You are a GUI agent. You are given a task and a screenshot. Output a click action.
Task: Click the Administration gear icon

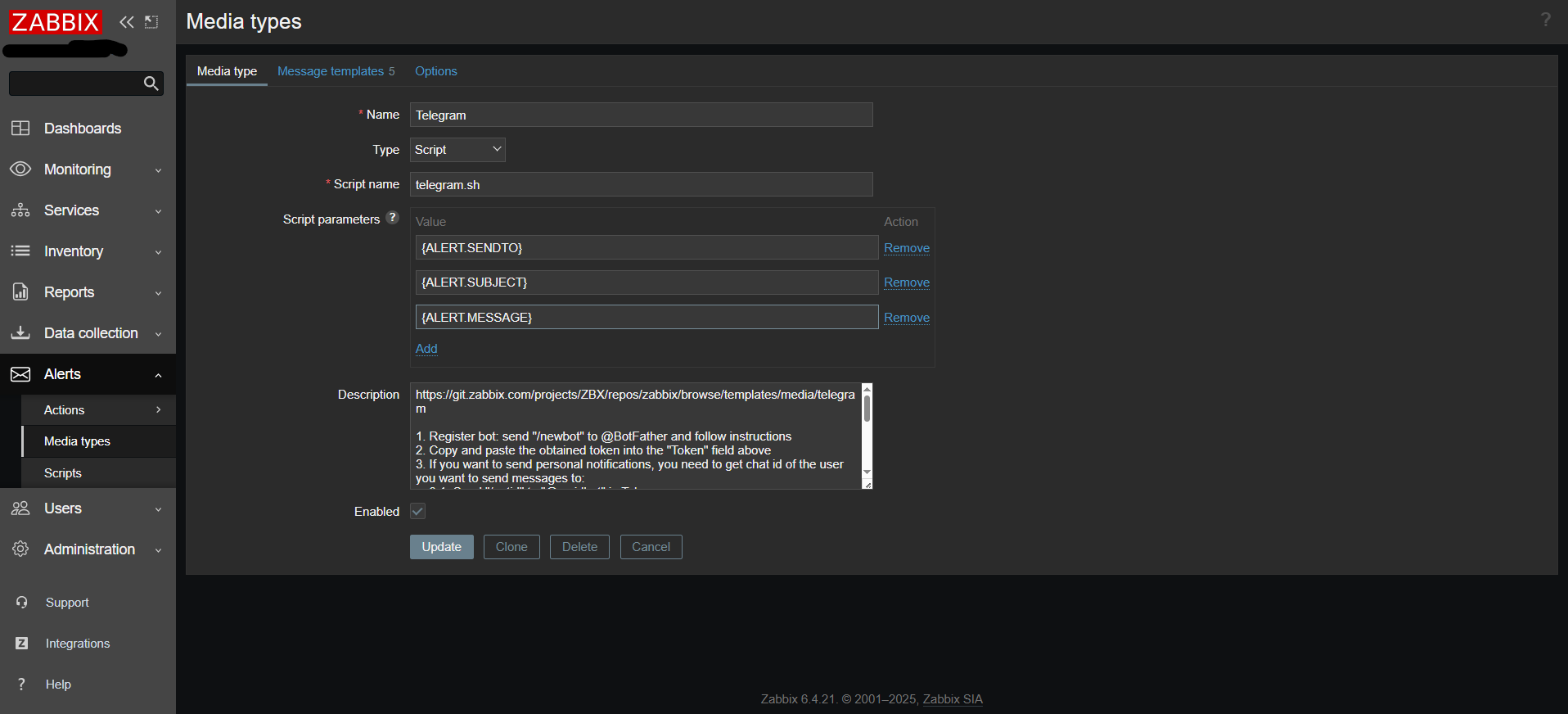20,549
